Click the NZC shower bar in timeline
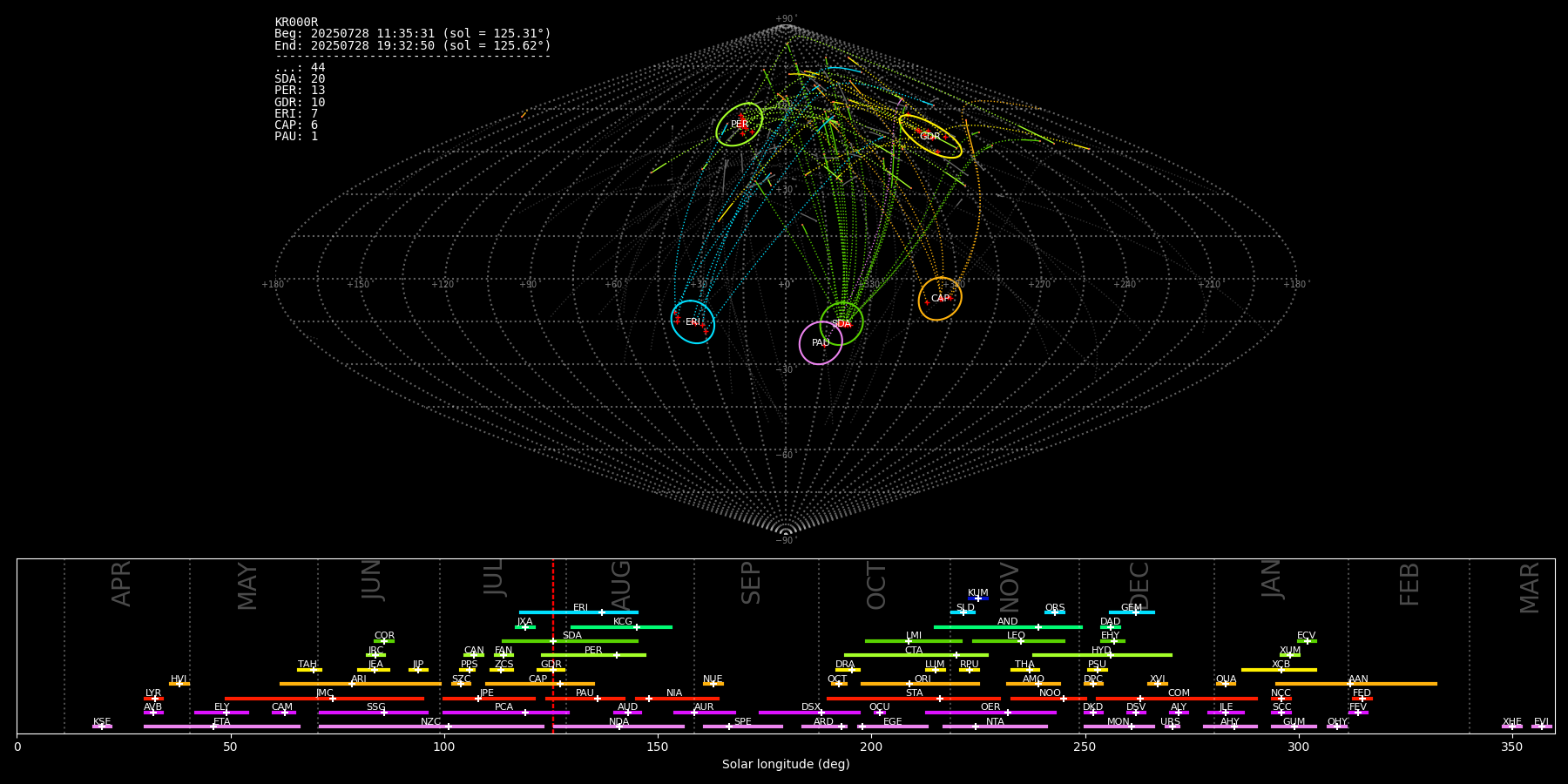Image resolution: width=1568 pixels, height=784 pixels. point(431,727)
